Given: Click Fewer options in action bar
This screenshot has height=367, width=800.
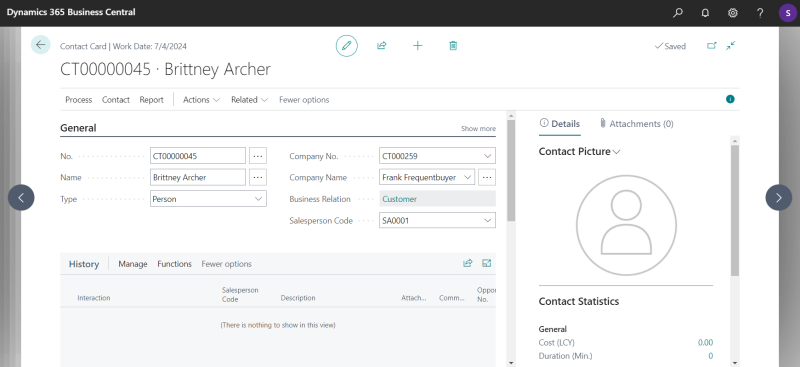Looking at the screenshot, I should 304,100.
